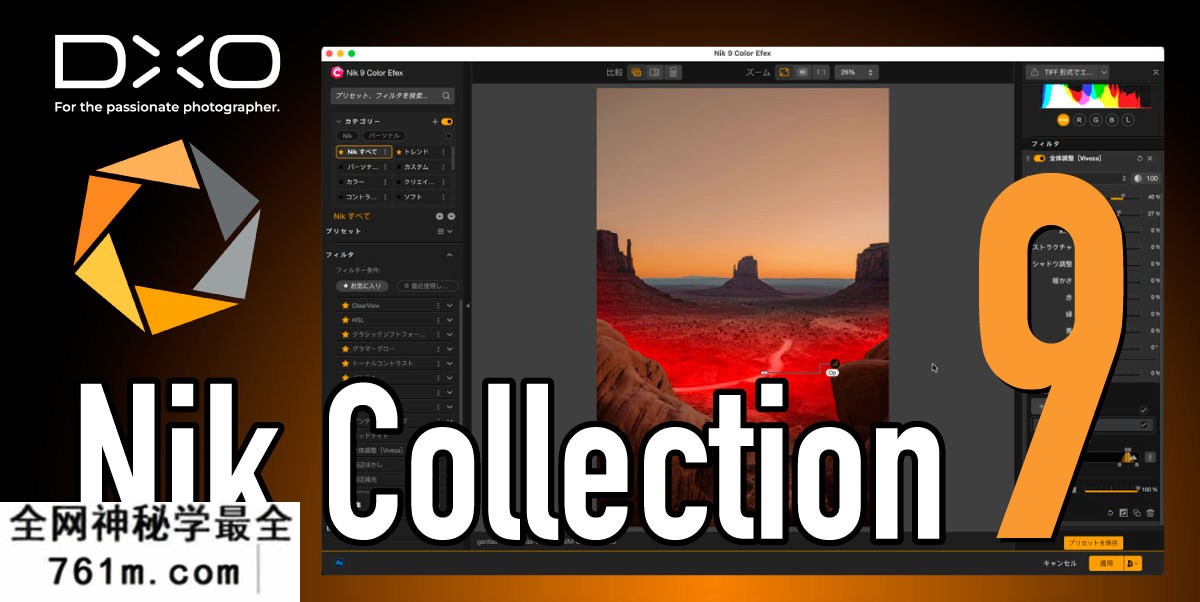Image resolution: width=1200 pixels, height=602 pixels.
Task: Open the apply button side dropdown arrow
Action: [x=1133, y=563]
